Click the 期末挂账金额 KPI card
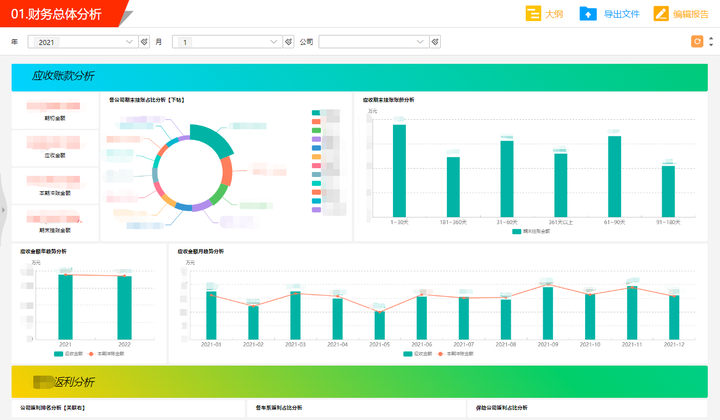The width and height of the screenshot is (720, 420). pos(55,223)
